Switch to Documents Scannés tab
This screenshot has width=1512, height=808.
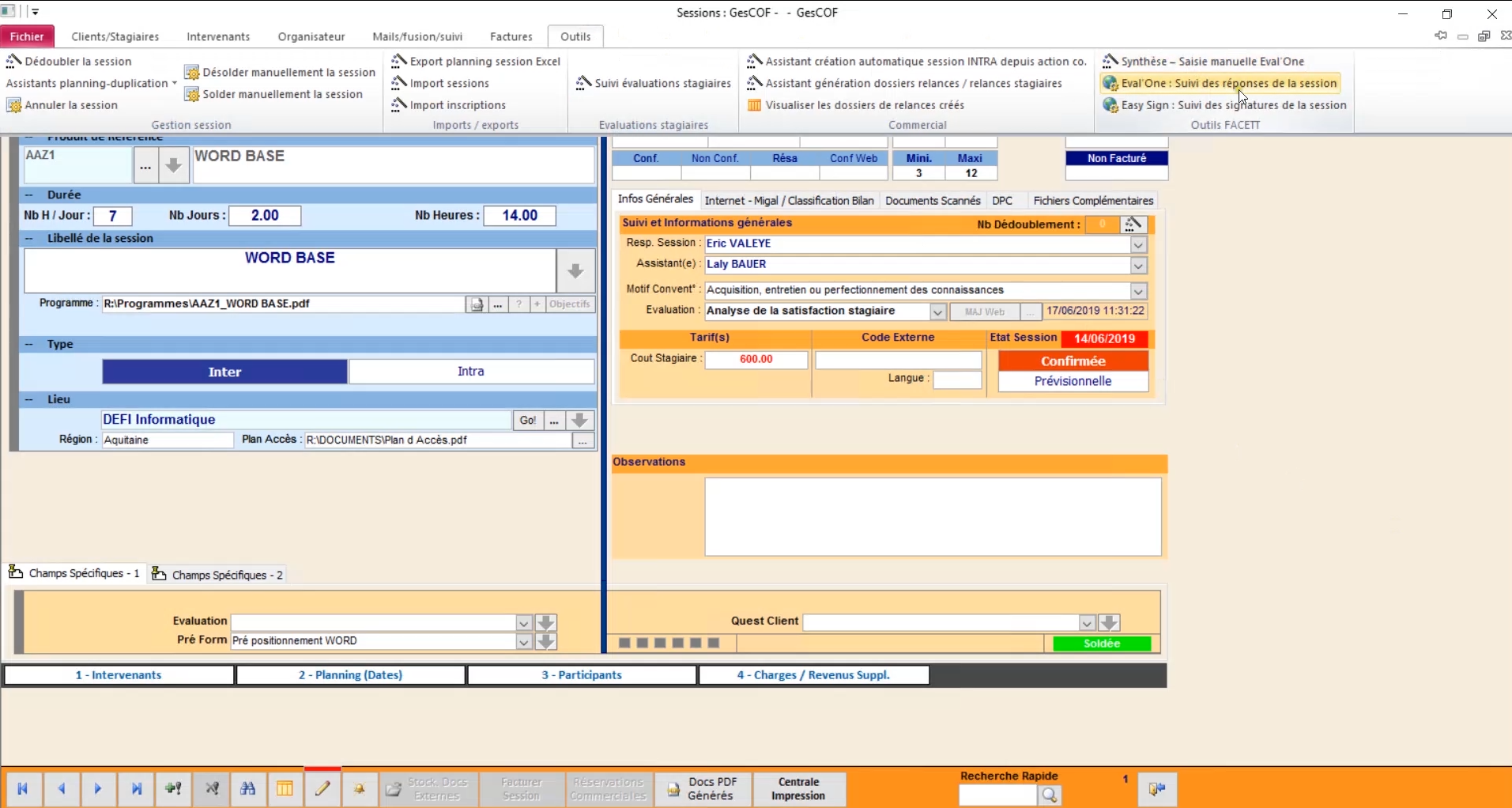933,201
